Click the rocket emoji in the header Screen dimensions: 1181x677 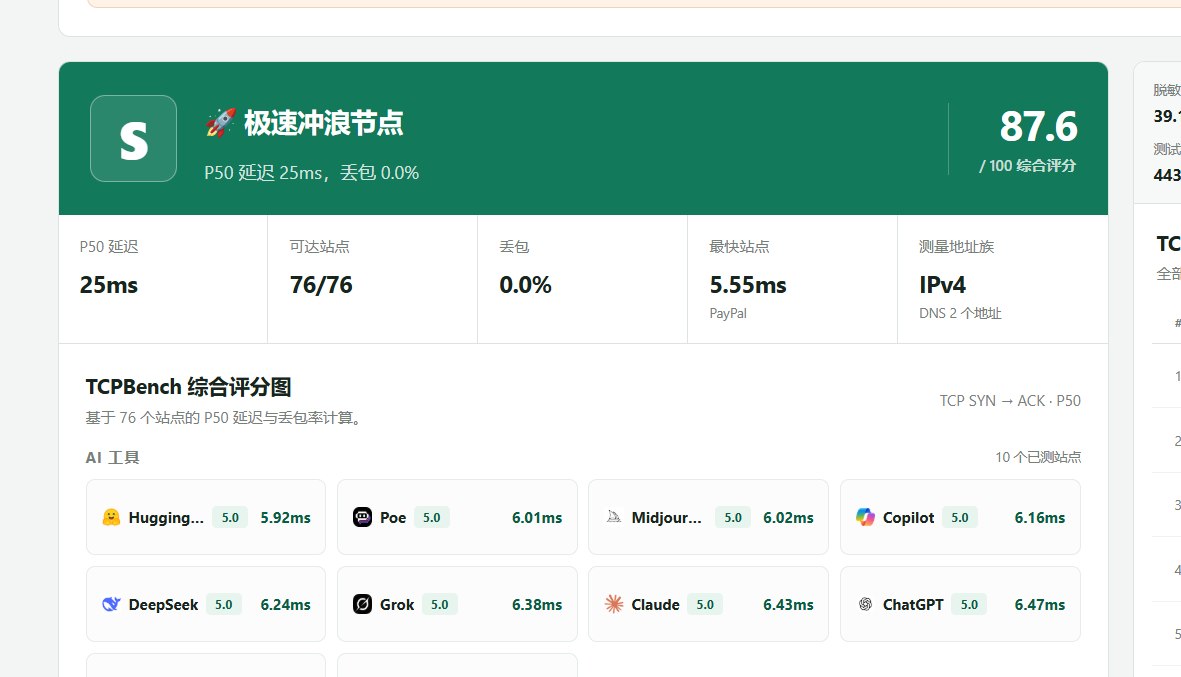[x=221, y=123]
